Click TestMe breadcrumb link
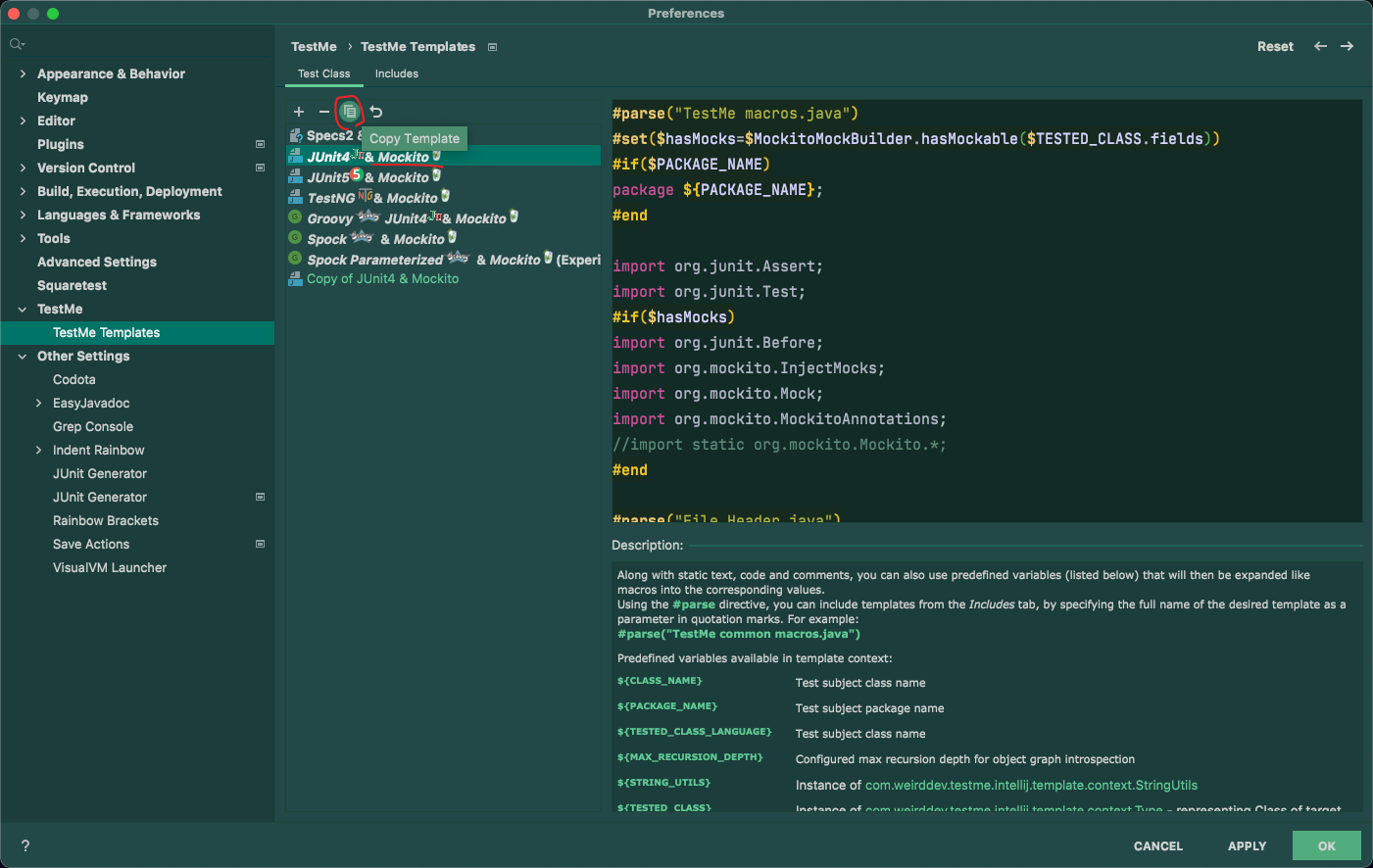The width and height of the screenshot is (1373, 868). [314, 46]
